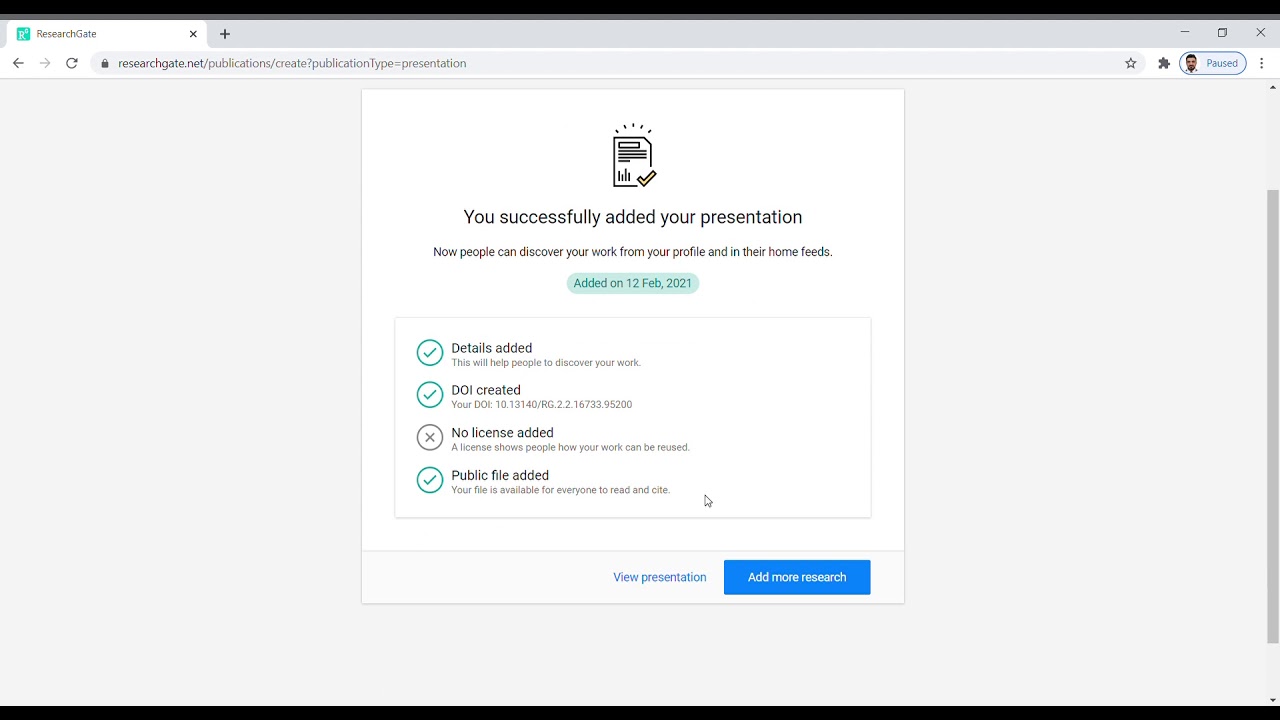1280x720 pixels.
Task: Click the scrollbar down arrow
Action: (x=1273, y=701)
